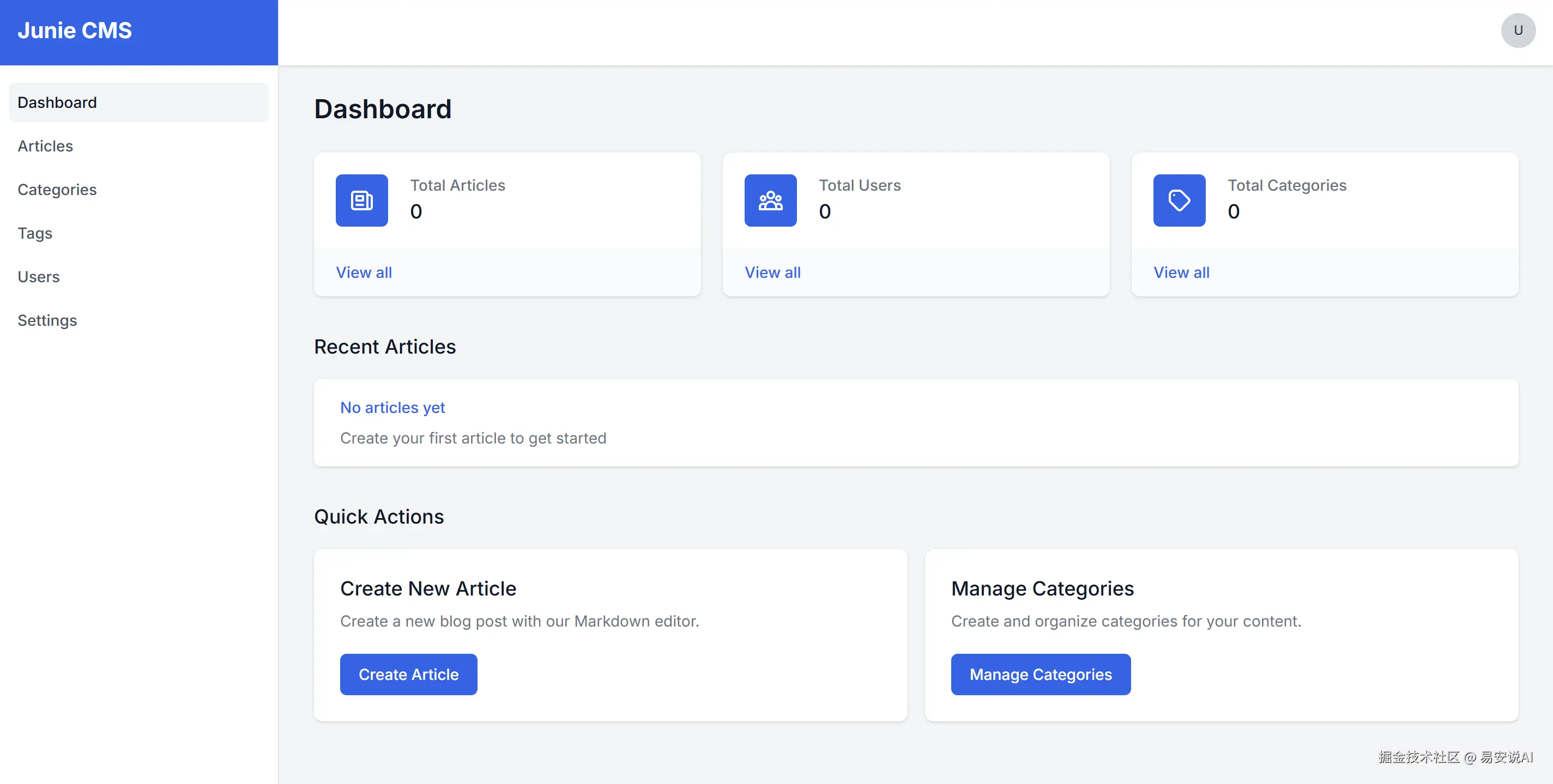Image resolution: width=1553 pixels, height=784 pixels.
Task: Click the Total Articles newspaper icon
Action: pos(362,200)
